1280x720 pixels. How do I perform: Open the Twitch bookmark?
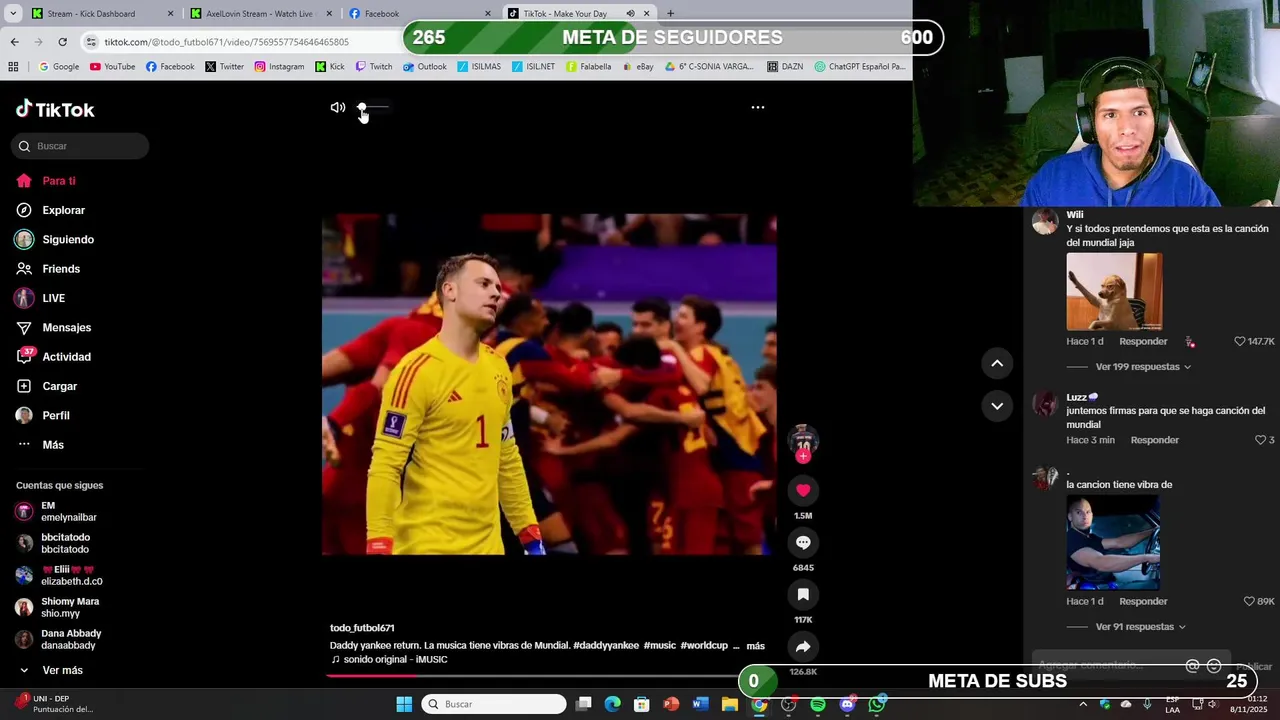pyautogui.click(x=374, y=67)
